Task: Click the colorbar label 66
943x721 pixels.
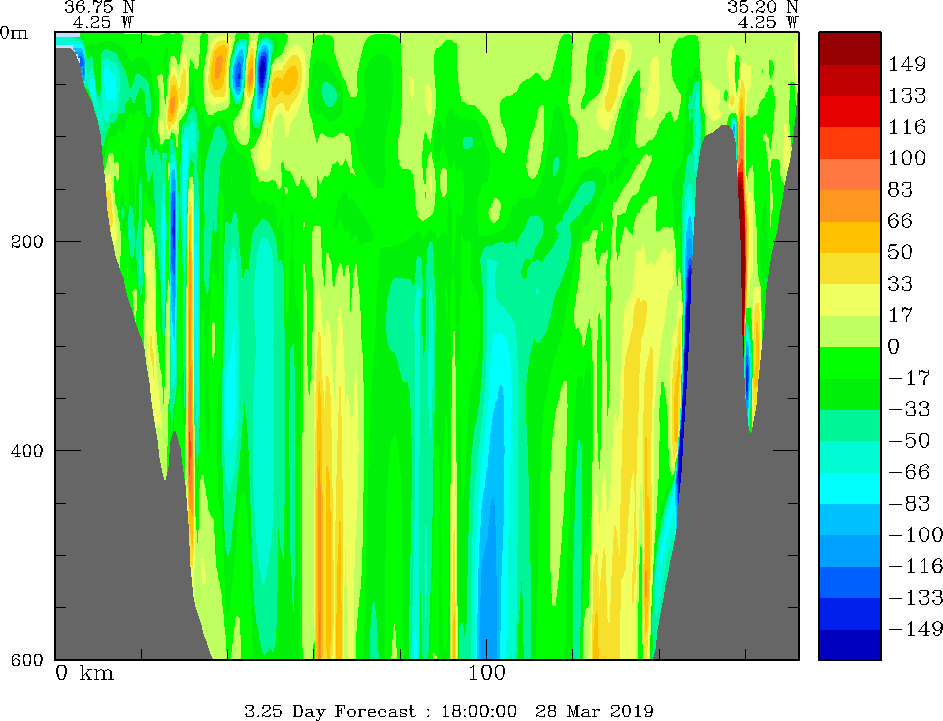Action: [x=900, y=221]
